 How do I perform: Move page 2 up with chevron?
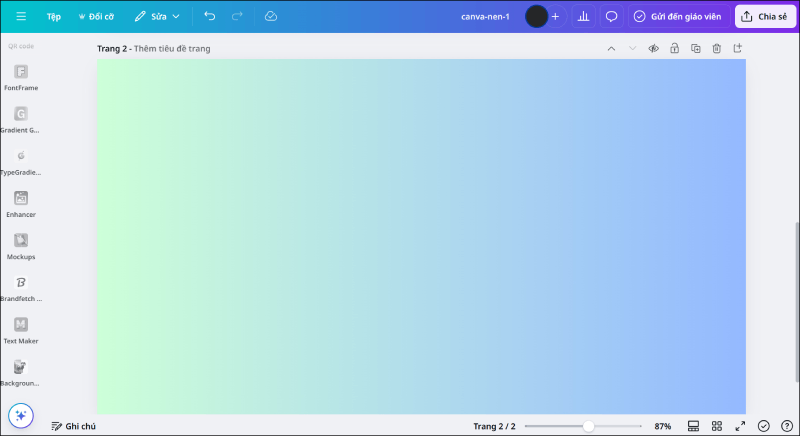[611, 48]
